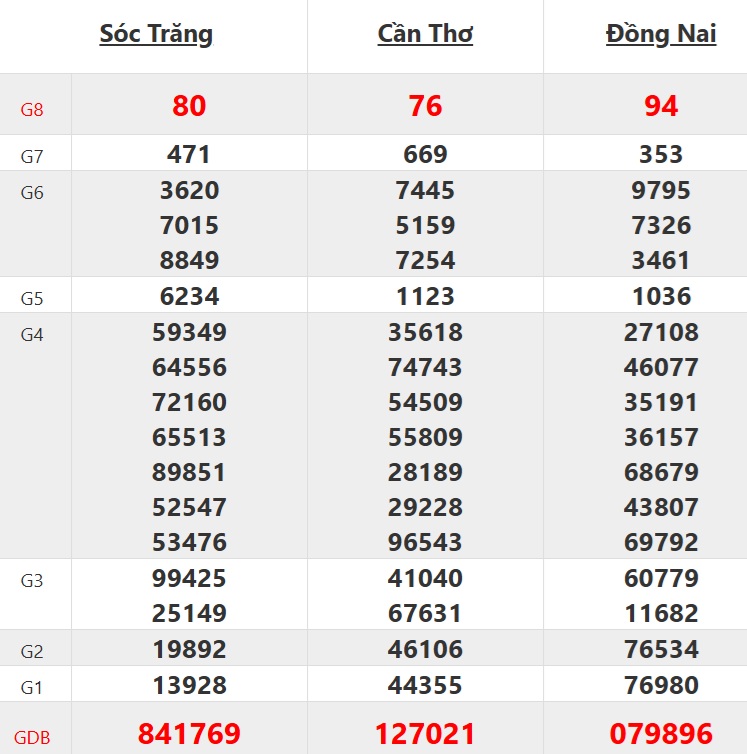Screen dimensions: 747x754
Task: Click Sóc Trăng G2 number 19892
Action: [189, 650]
